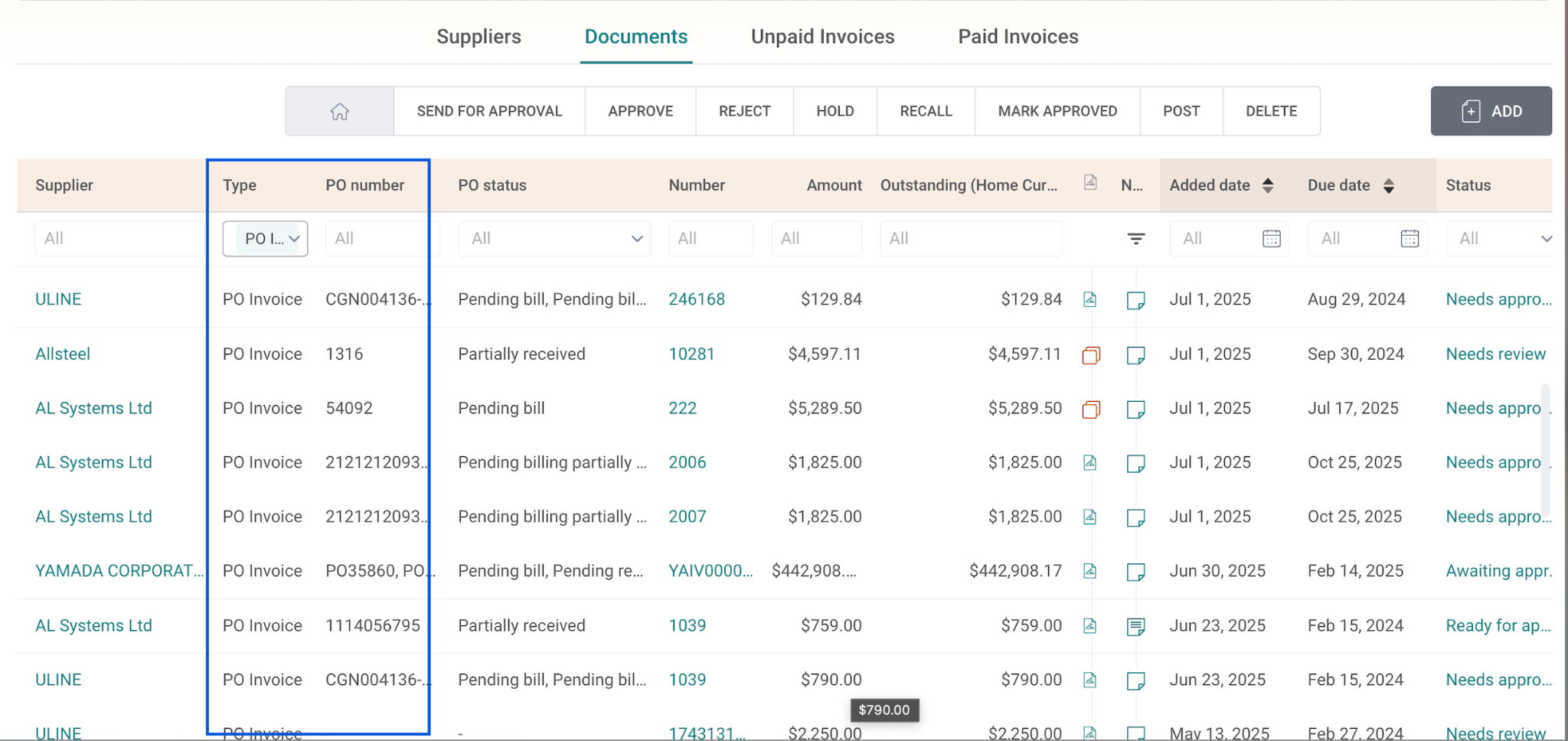Open the document icon for invoice 2007
The height and width of the screenshot is (741, 1568).
point(1090,517)
